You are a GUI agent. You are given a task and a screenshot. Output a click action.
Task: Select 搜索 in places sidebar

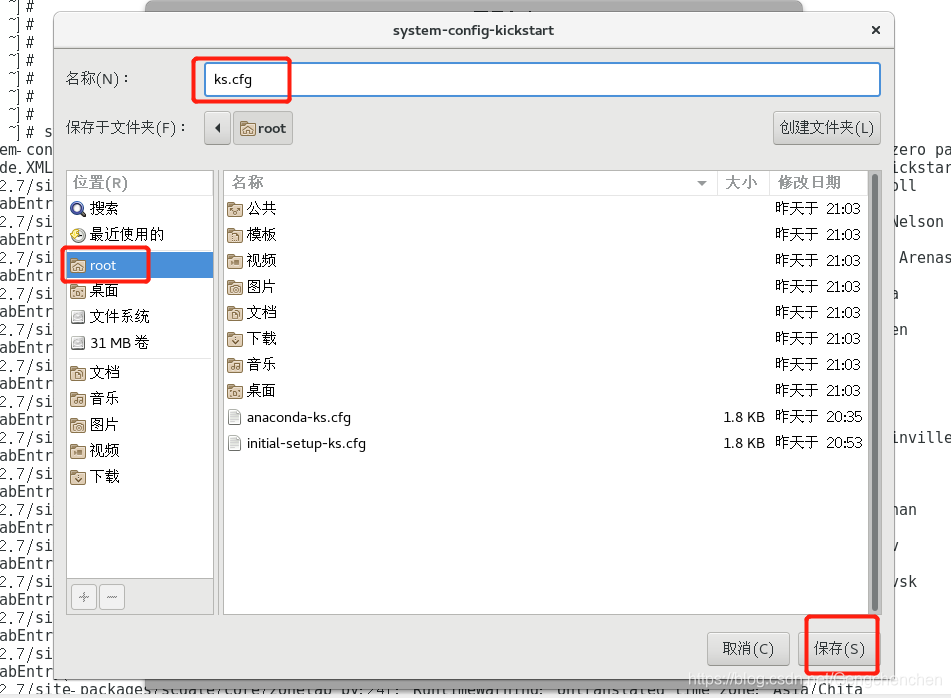click(x=140, y=209)
